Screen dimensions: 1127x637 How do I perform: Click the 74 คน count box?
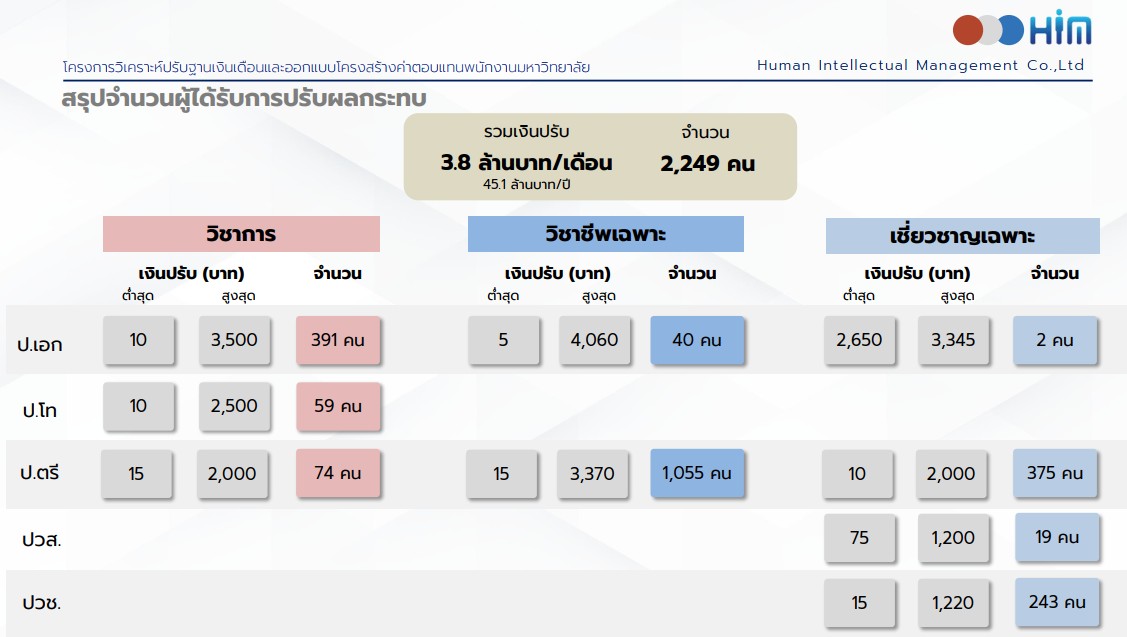click(x=338, y=473)
